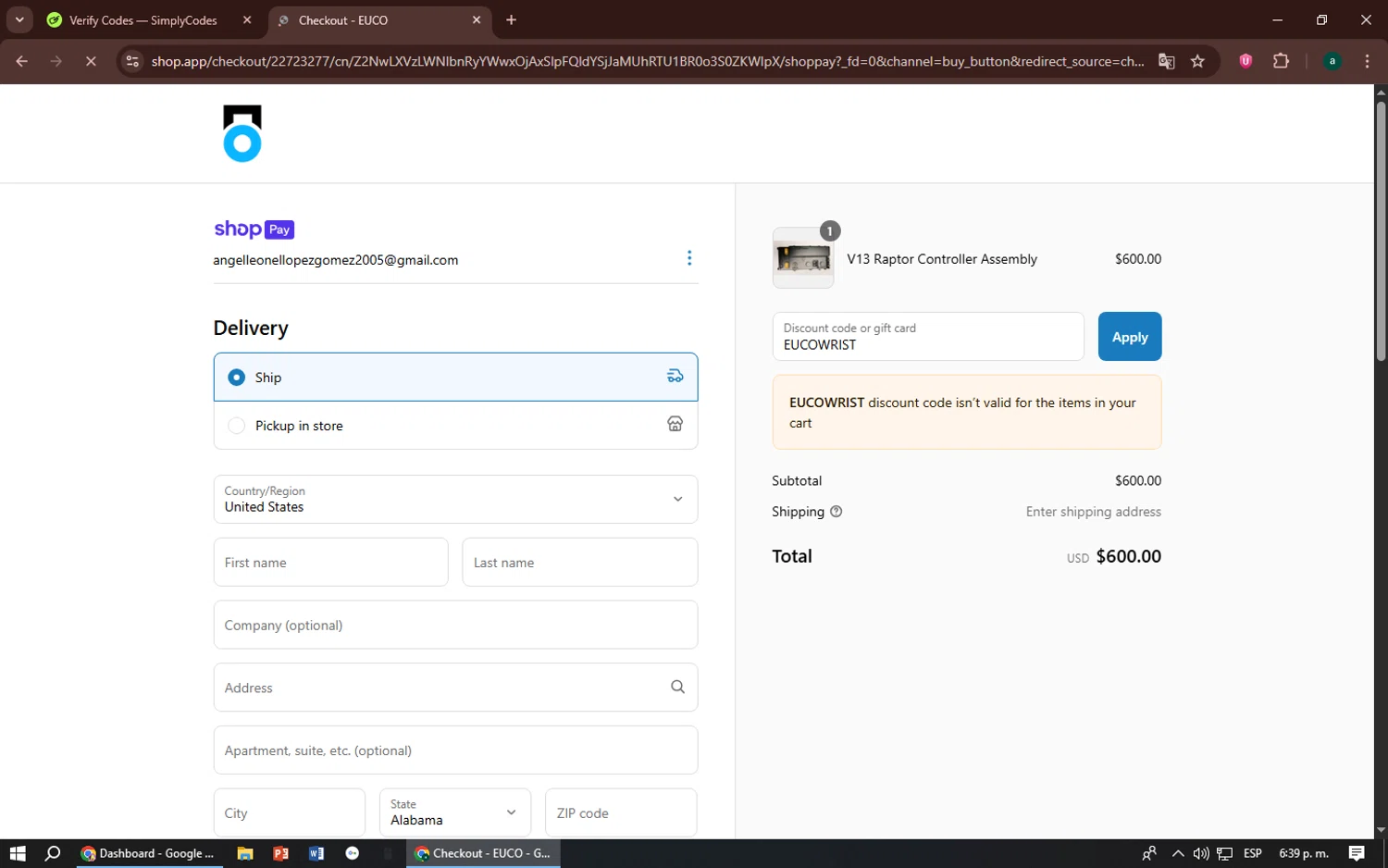This screenshot has width=1388, height=868.
Task: Show hidden system tray icons
Action: [1177, 853]
